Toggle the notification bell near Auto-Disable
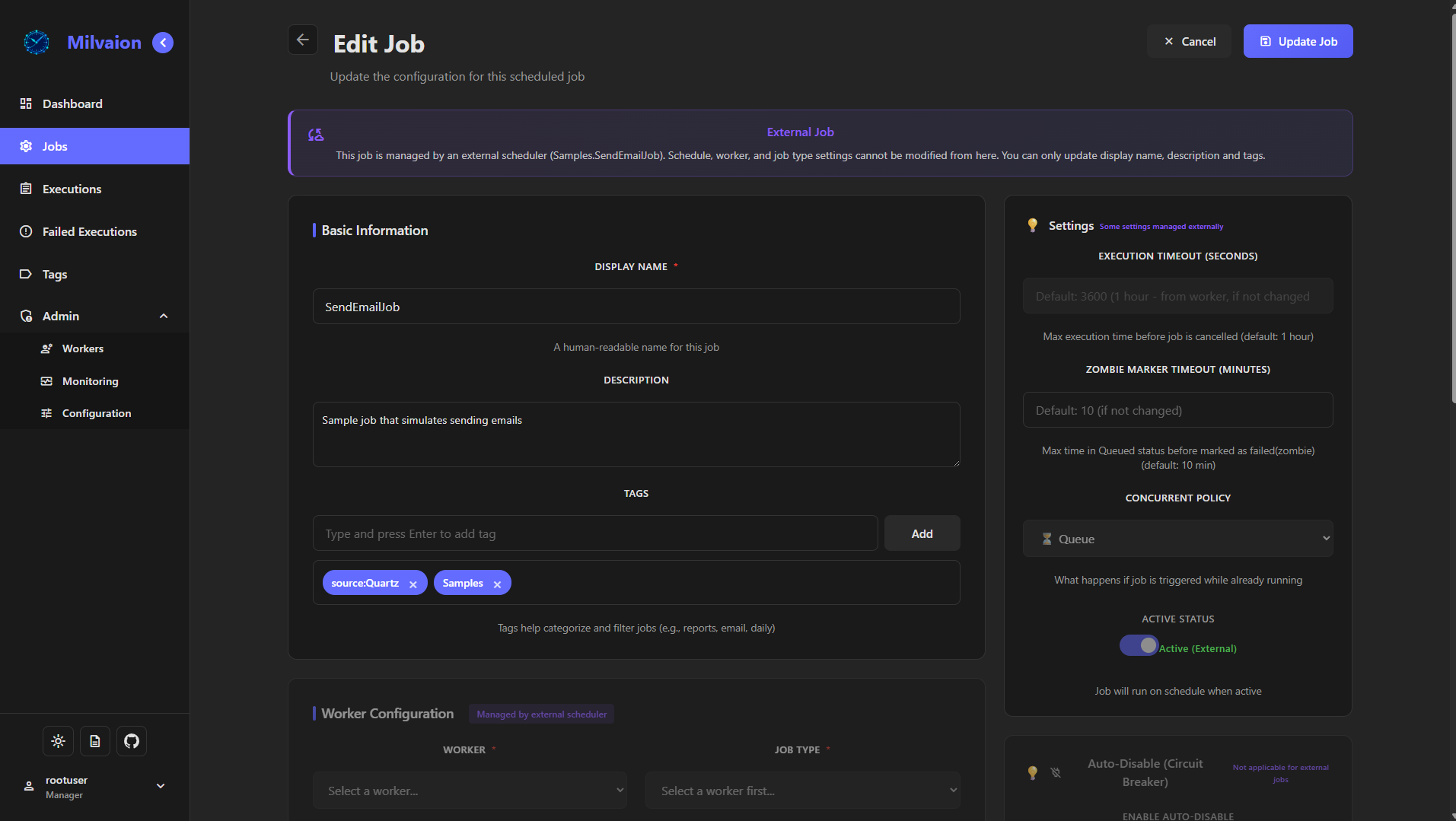Screen dimensions: 1456x821 tap(1056, 772)
